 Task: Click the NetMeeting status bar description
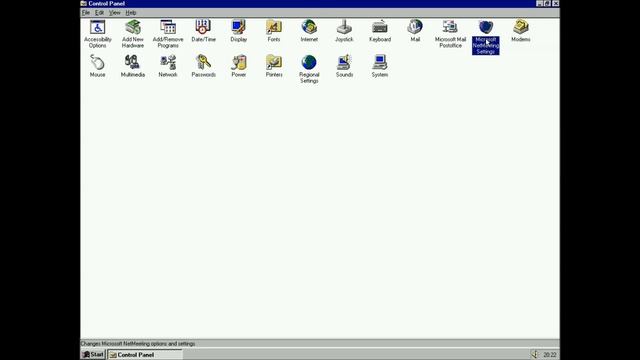click(x=138, y=344)
